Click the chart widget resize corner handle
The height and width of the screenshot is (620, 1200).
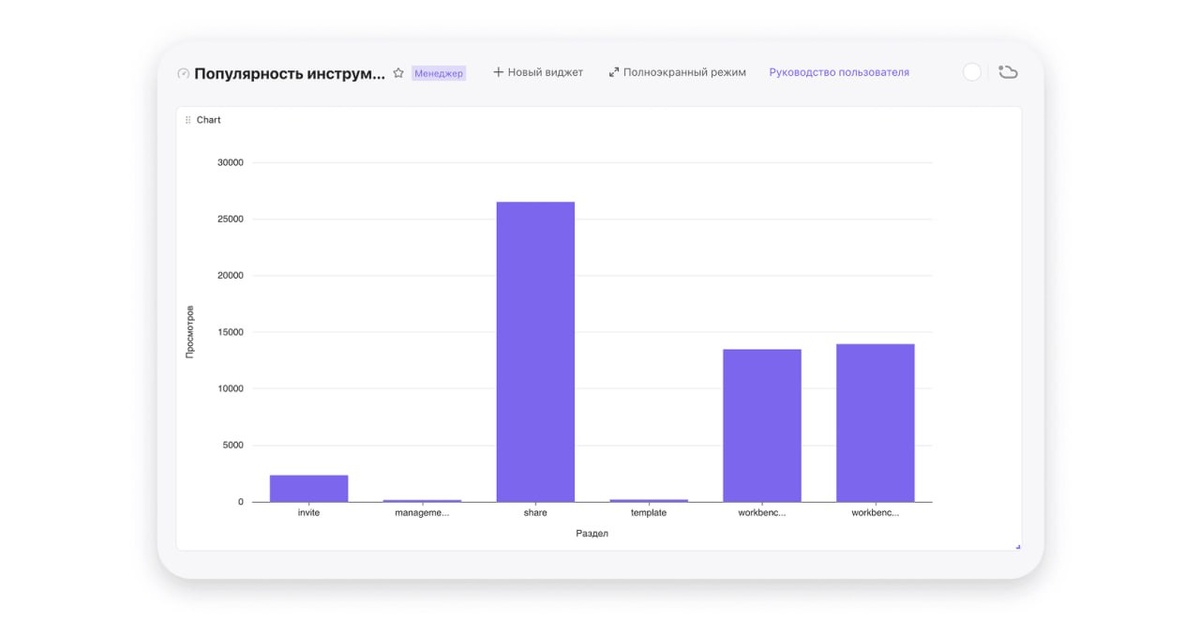click(x=1017, y=546)
